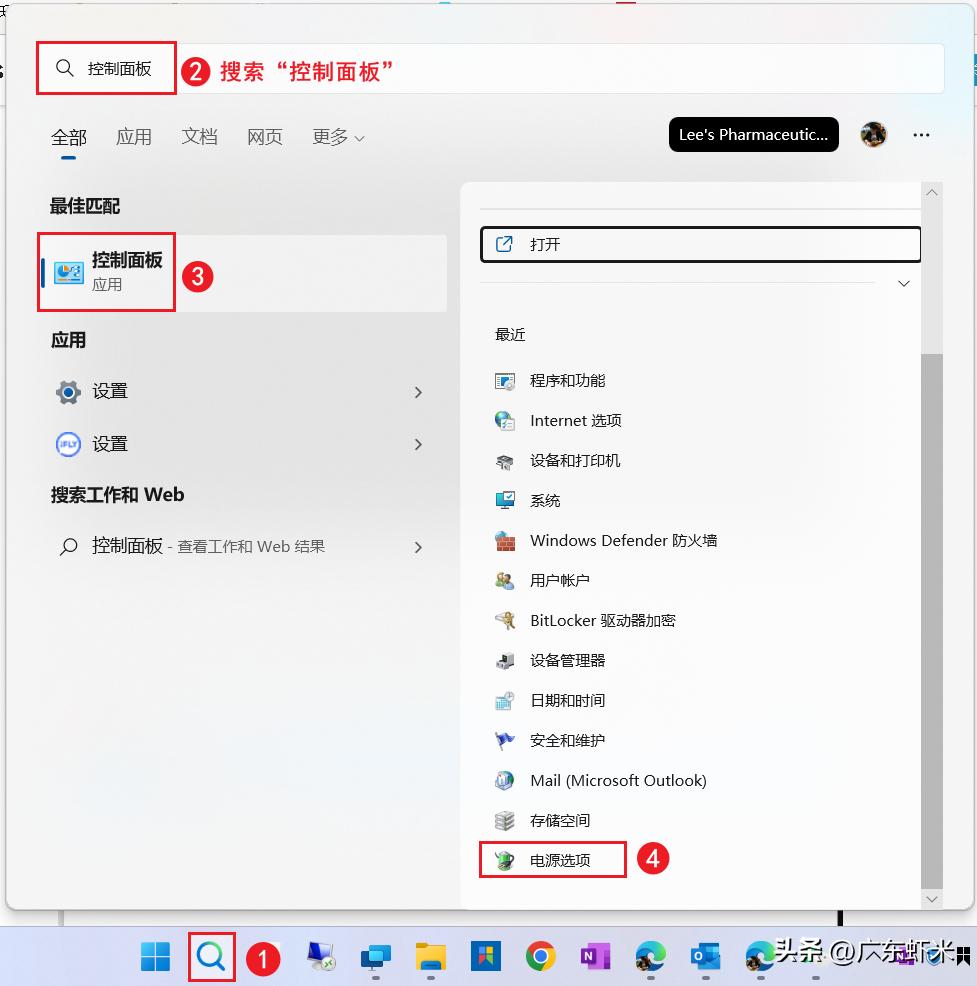The height and width of the screenshot is (986, 977).
Task: Expand the first 设置 result arrow
Action: pyautogui.click(x=419, y=392)
